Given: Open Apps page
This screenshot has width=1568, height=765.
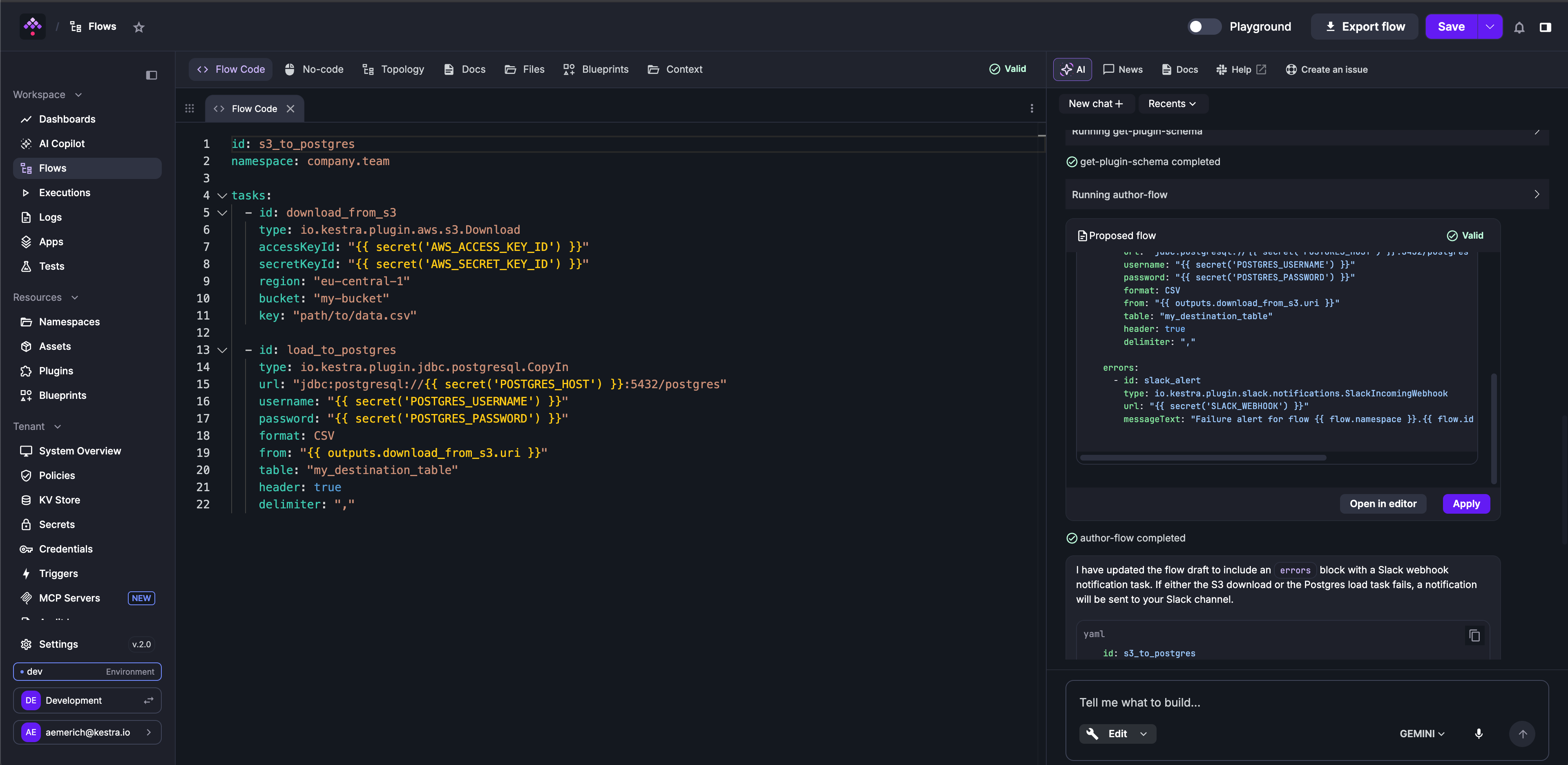Looking at the screenshot, I should pyautogui.click(x=87, y=241).
